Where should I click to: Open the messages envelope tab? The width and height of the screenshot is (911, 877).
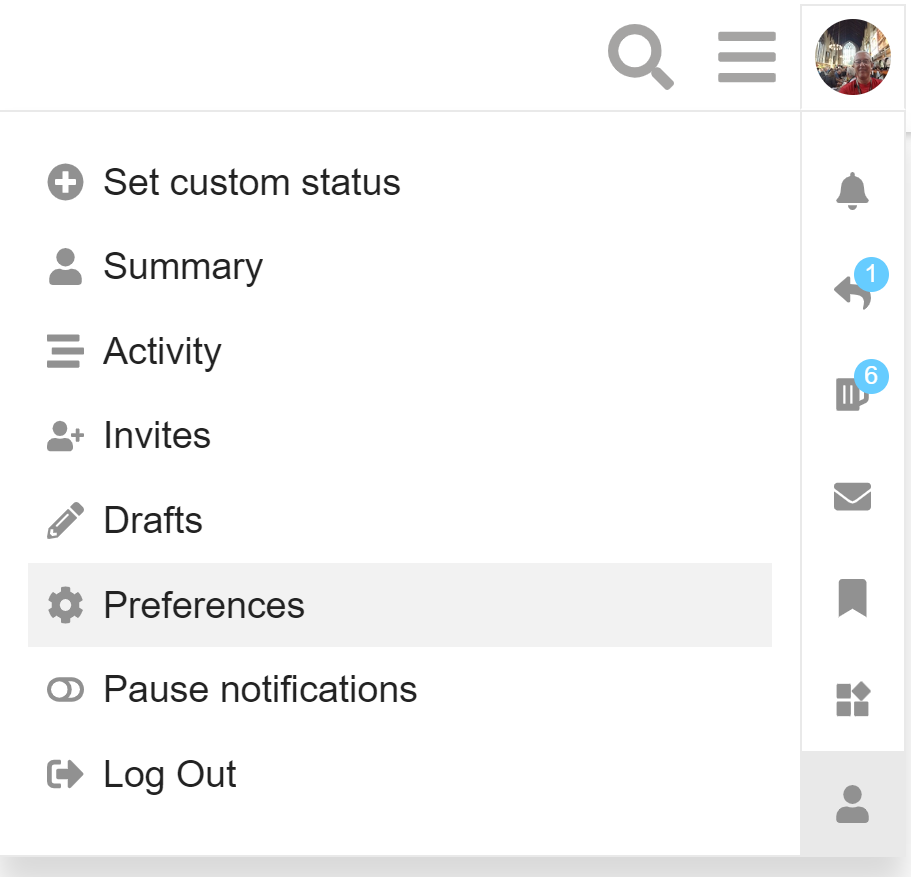pyautogui.click(x=852, y=496)
